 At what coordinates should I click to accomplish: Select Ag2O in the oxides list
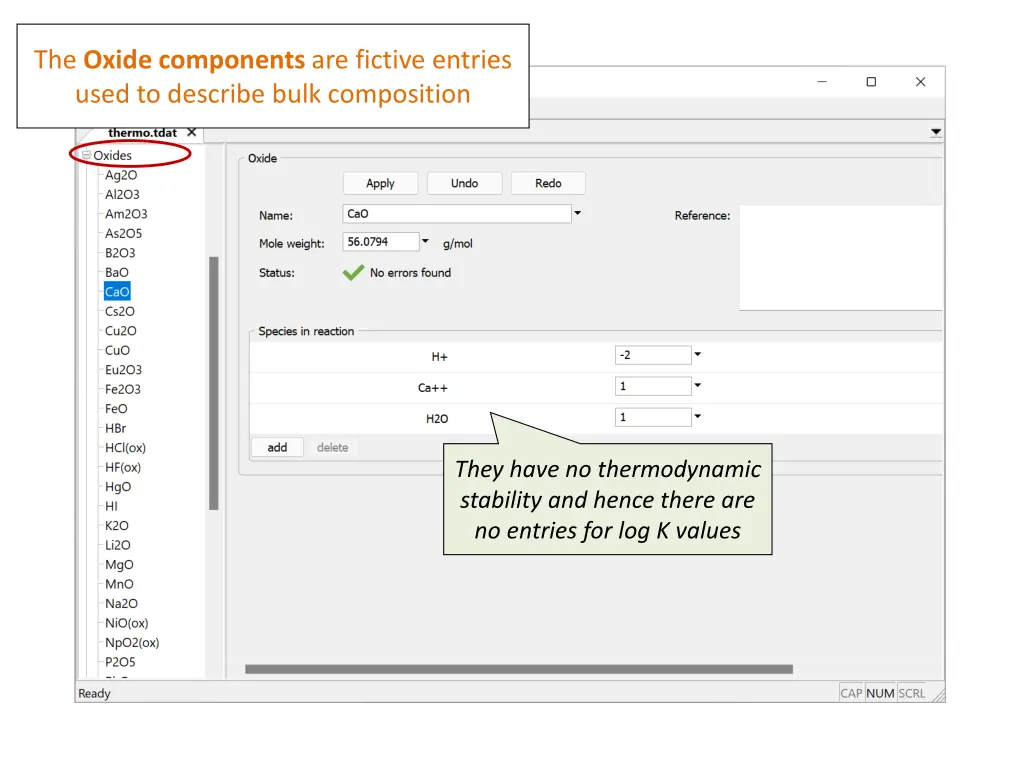(121, 175)
